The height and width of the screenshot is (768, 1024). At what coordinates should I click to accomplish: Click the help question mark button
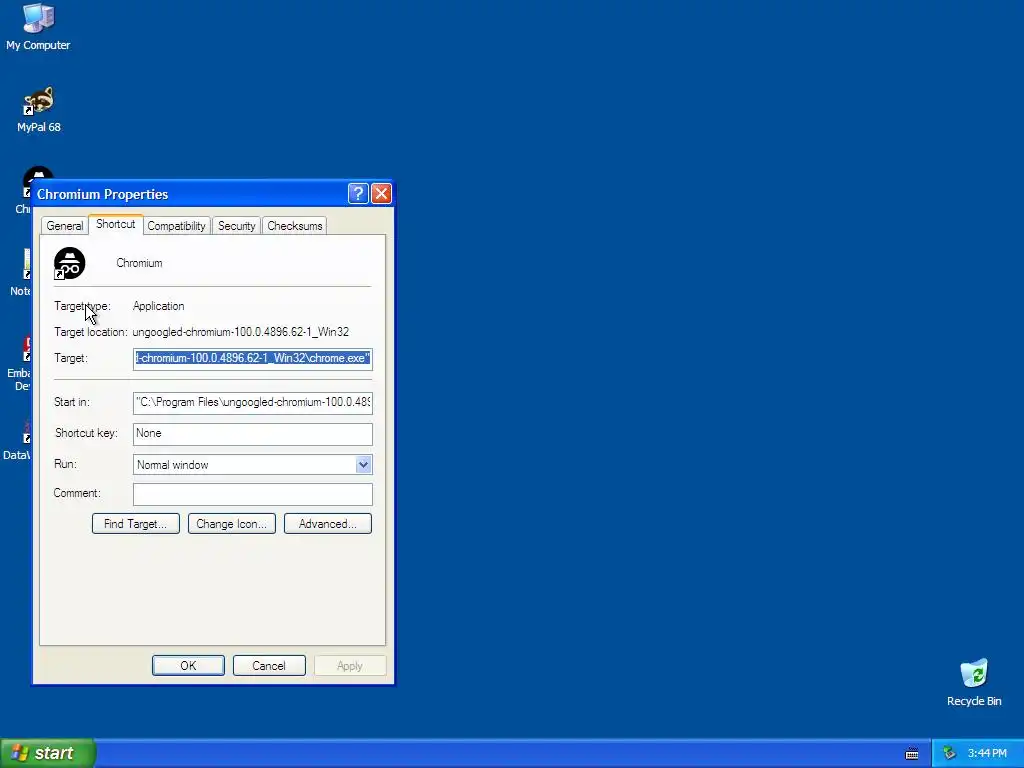pos(358,193)
